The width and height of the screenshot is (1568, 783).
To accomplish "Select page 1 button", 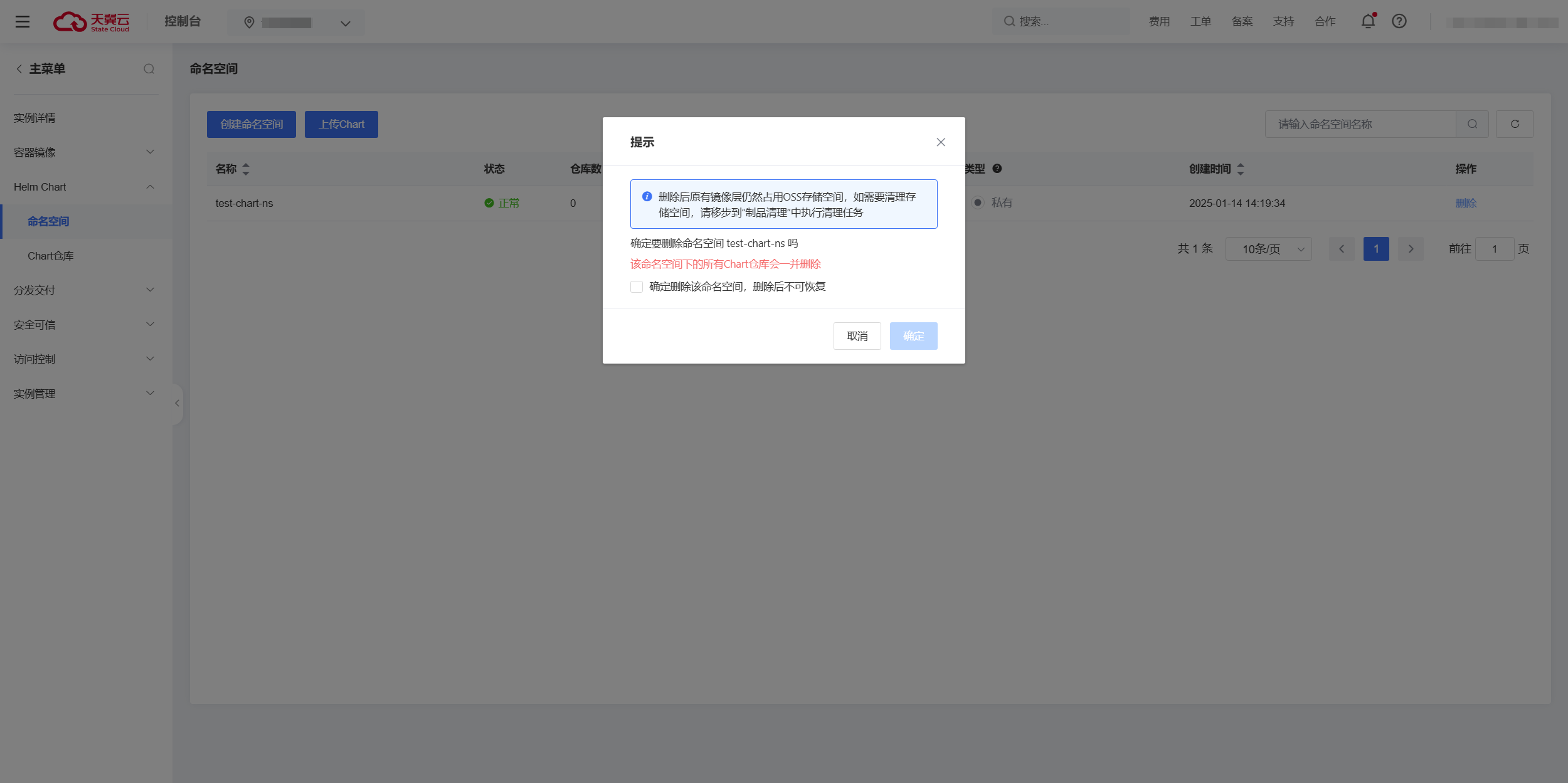I will [1376, 249].
